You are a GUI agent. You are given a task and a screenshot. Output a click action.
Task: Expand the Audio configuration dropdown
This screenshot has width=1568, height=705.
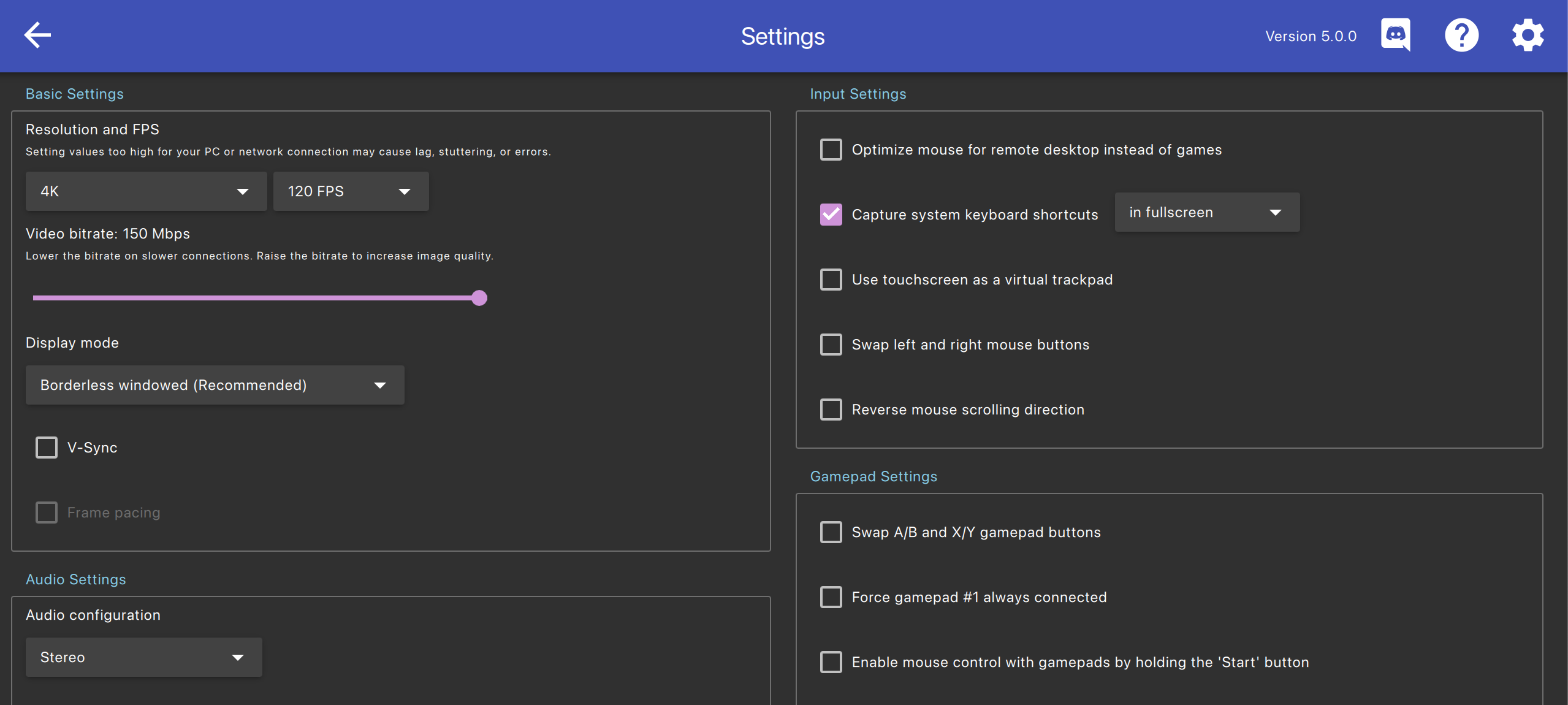pyautogui.click(x=142, y=657)
